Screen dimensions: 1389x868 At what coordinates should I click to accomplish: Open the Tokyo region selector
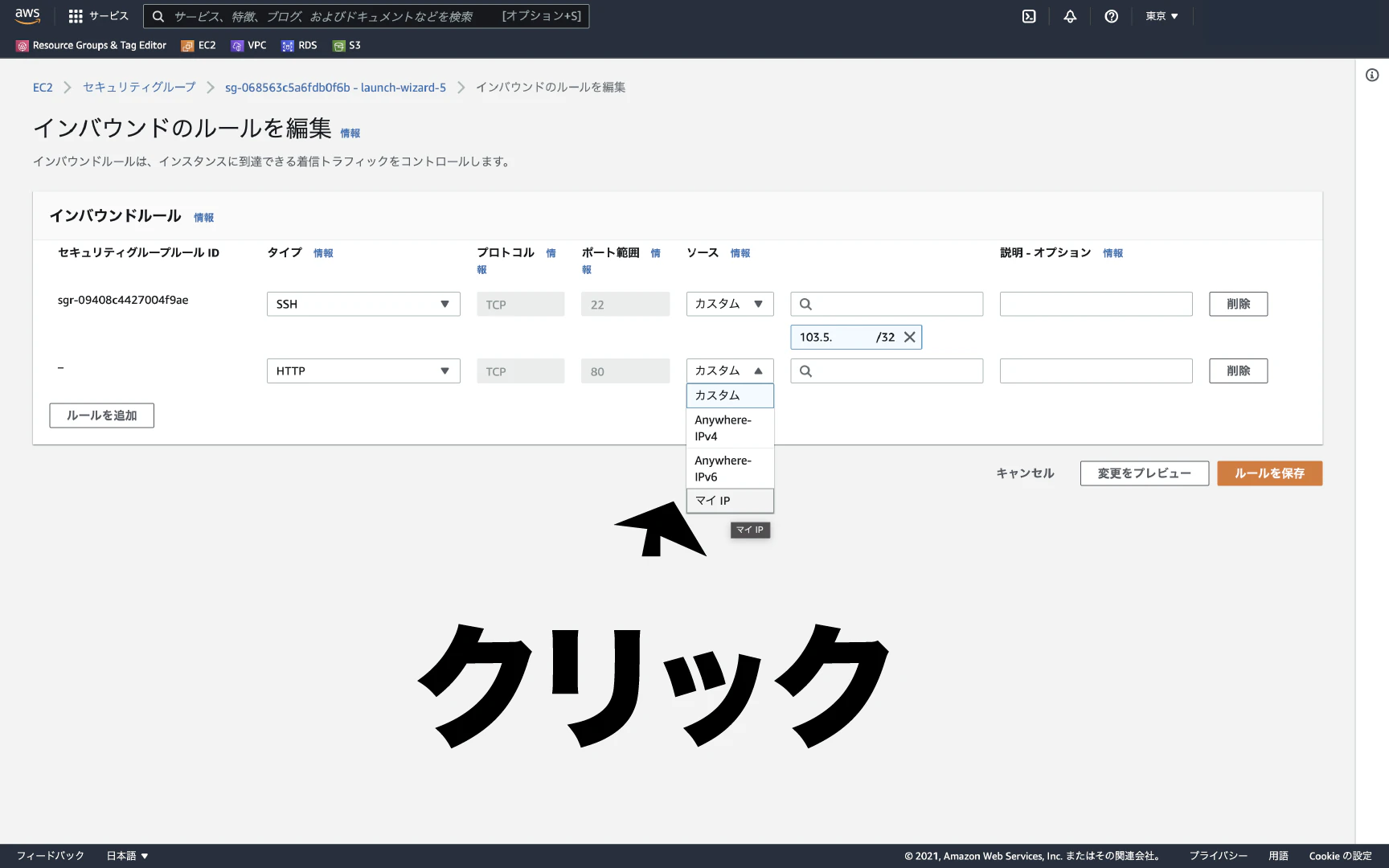click(1162, 16)
